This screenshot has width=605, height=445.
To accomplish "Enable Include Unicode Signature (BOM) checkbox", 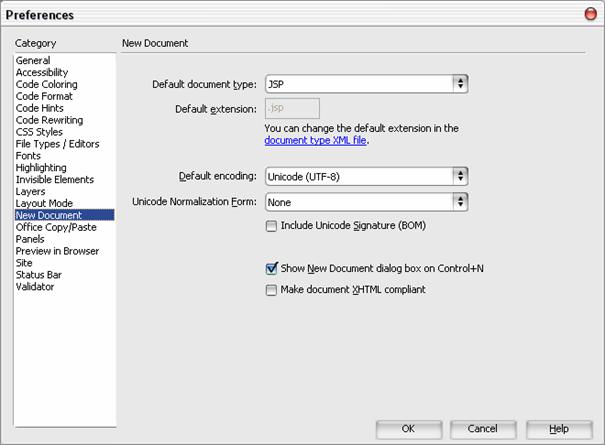I will (x=271, y=226).
